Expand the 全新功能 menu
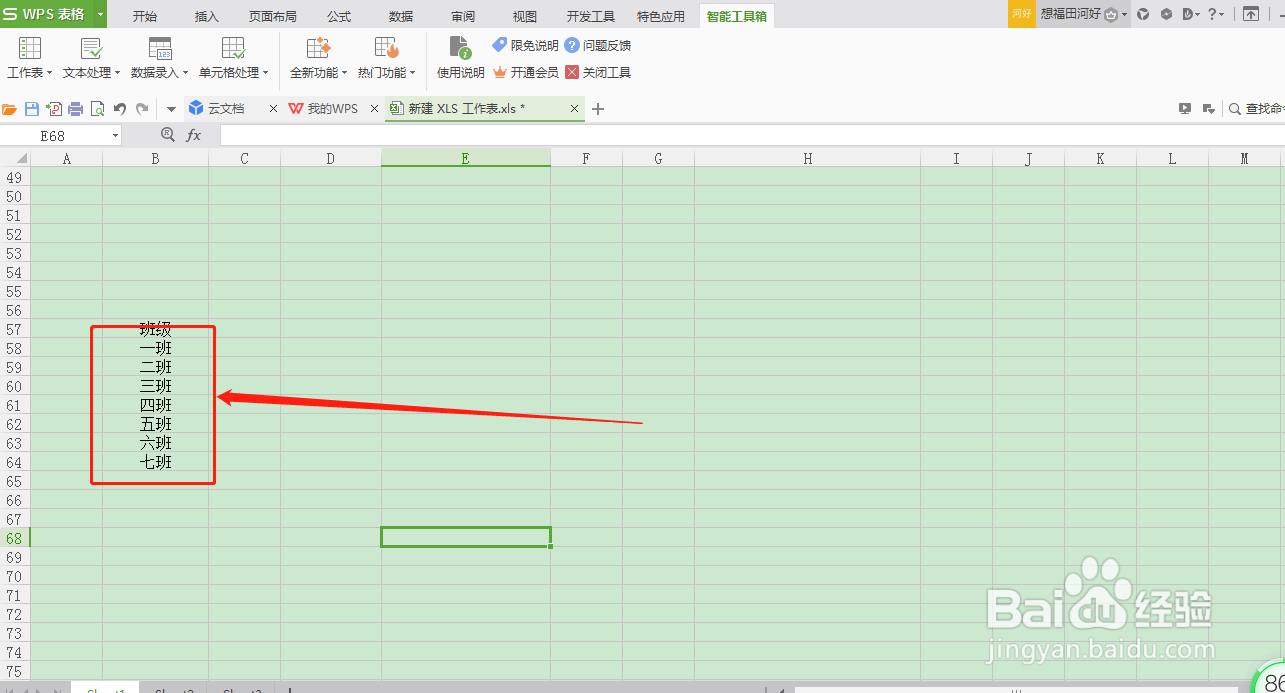 tap(318, 58)
